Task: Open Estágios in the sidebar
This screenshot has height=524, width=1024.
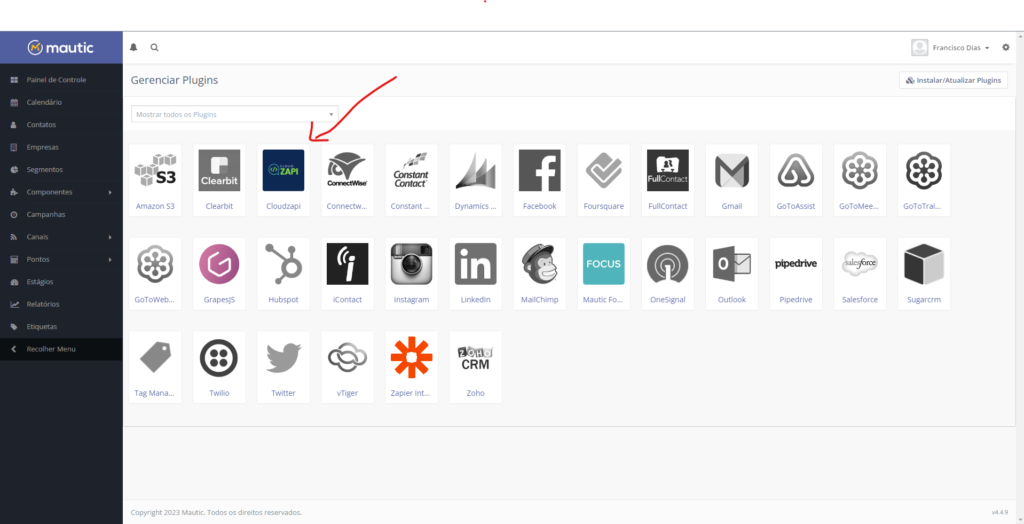Action: click(61, 282)
